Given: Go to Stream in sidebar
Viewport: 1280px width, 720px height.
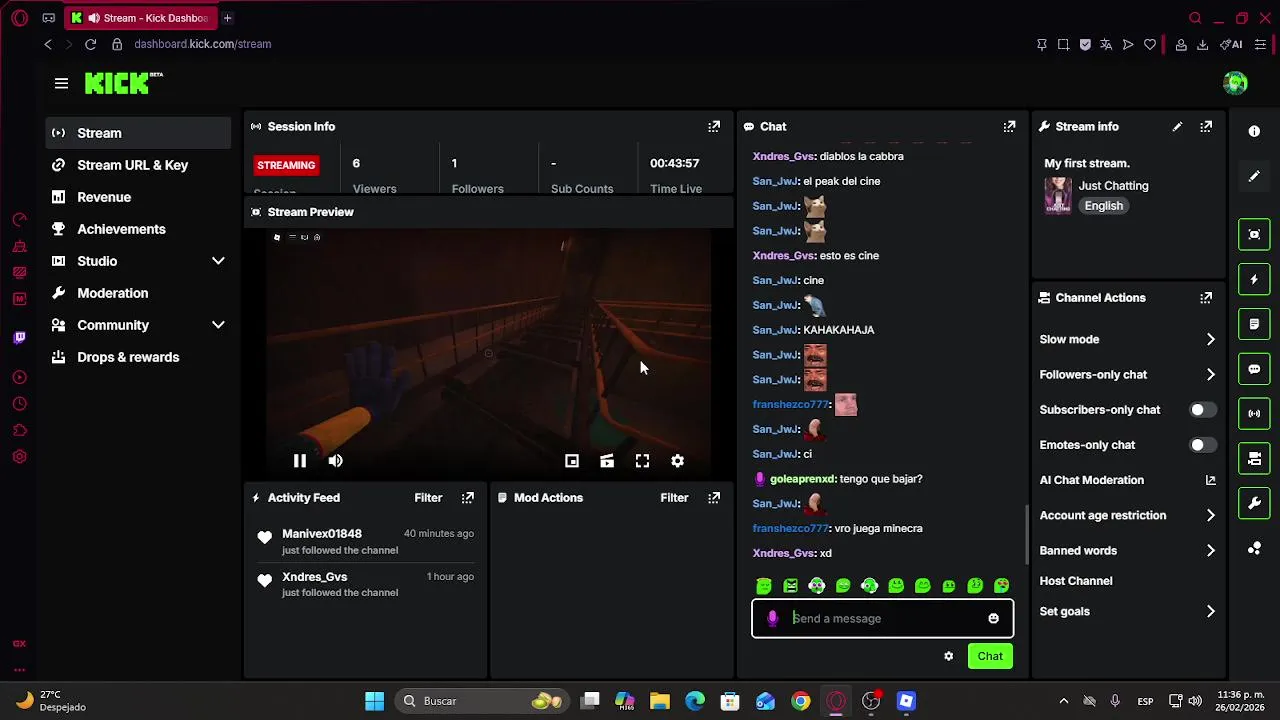Looking at the screenshot, I should [x=138, y=133].
